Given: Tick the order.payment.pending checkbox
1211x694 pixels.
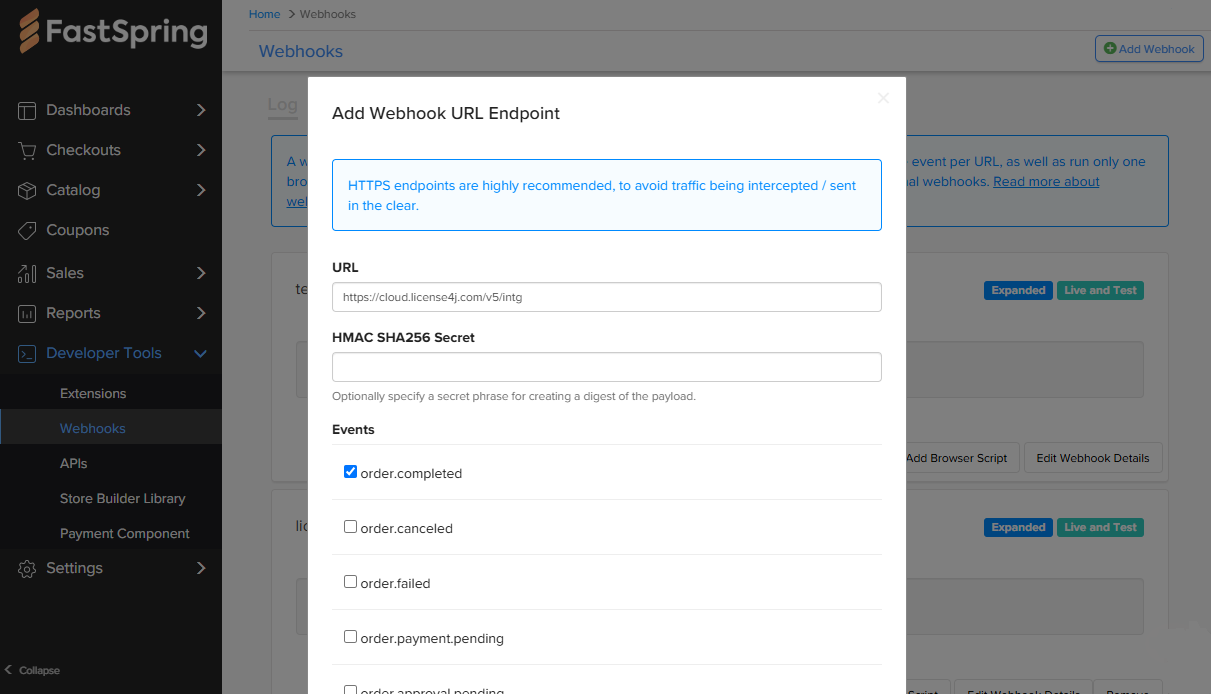Looking at the screenshot, I should [x=350, y=637].
